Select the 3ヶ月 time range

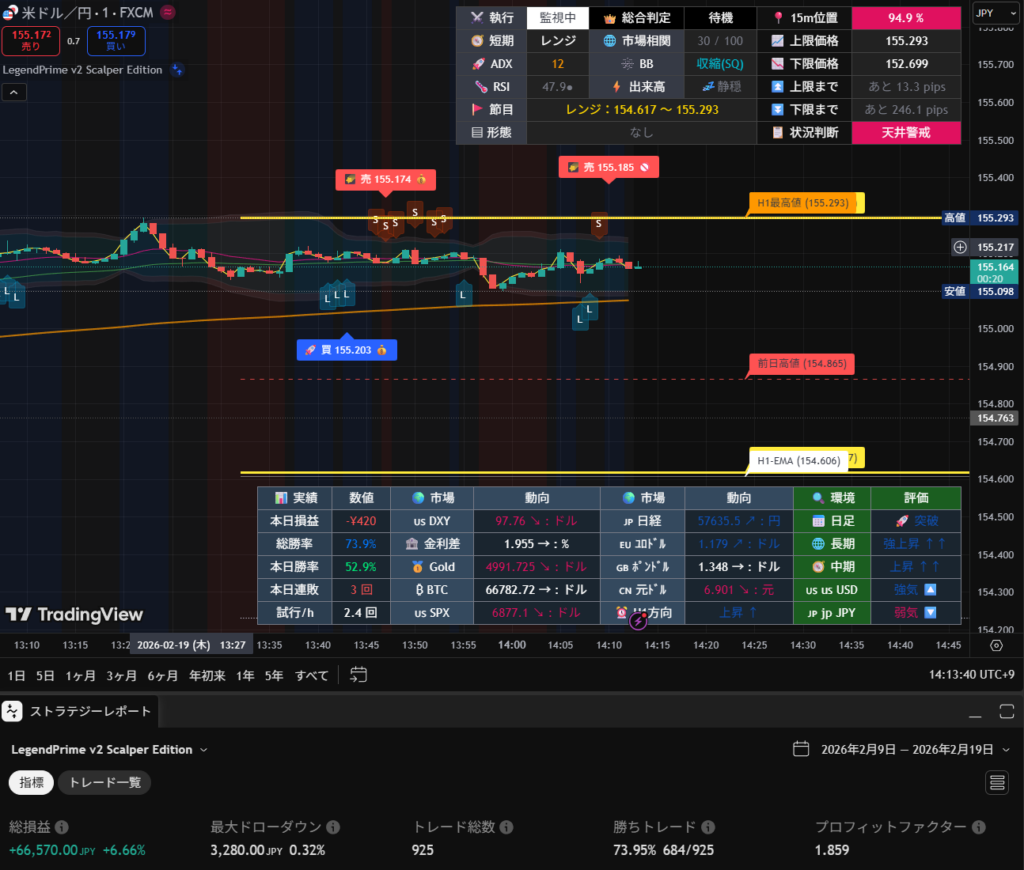point(122,675)
